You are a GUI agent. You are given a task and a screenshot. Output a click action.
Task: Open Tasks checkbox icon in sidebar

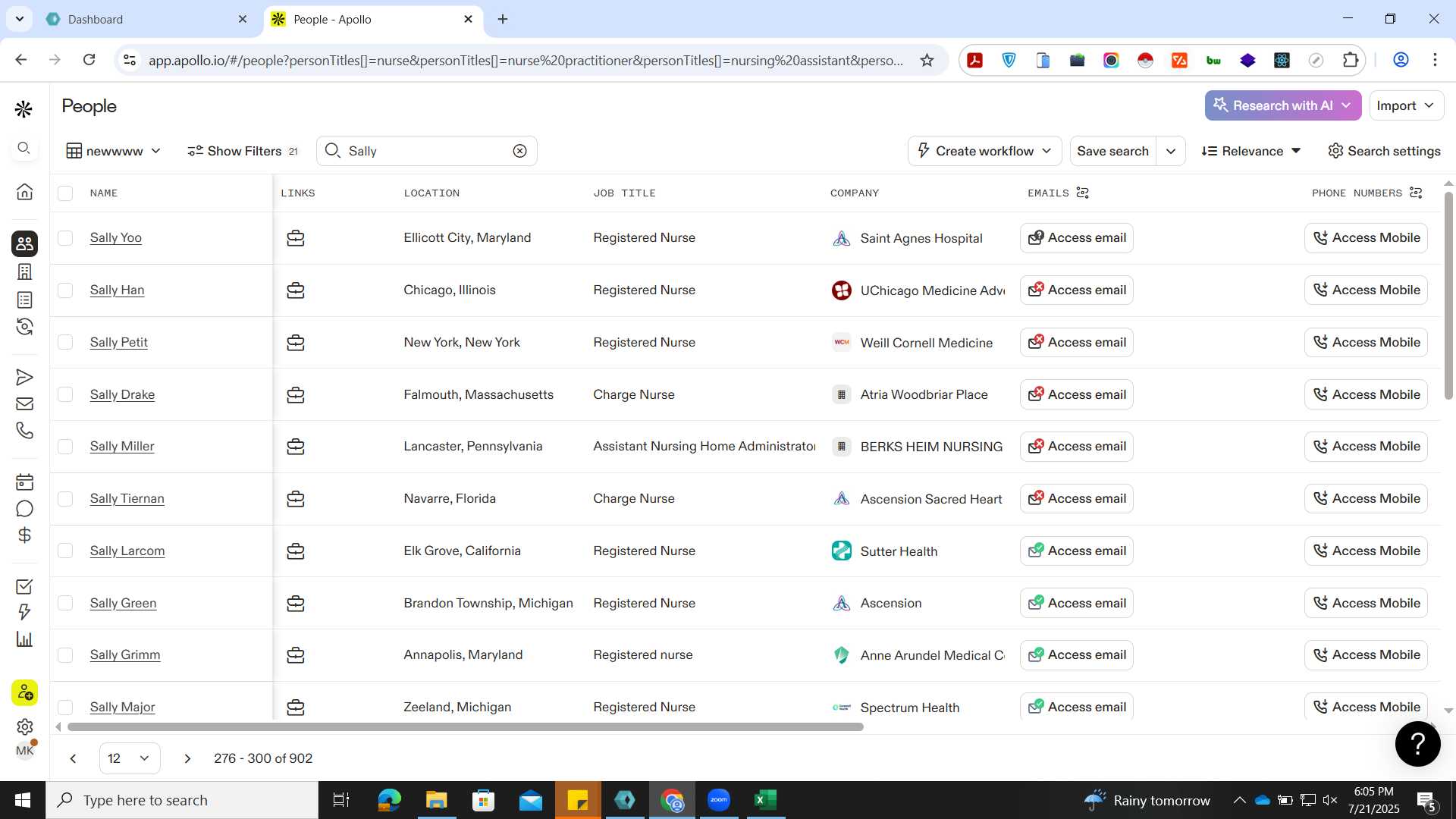tap(24, 586)
